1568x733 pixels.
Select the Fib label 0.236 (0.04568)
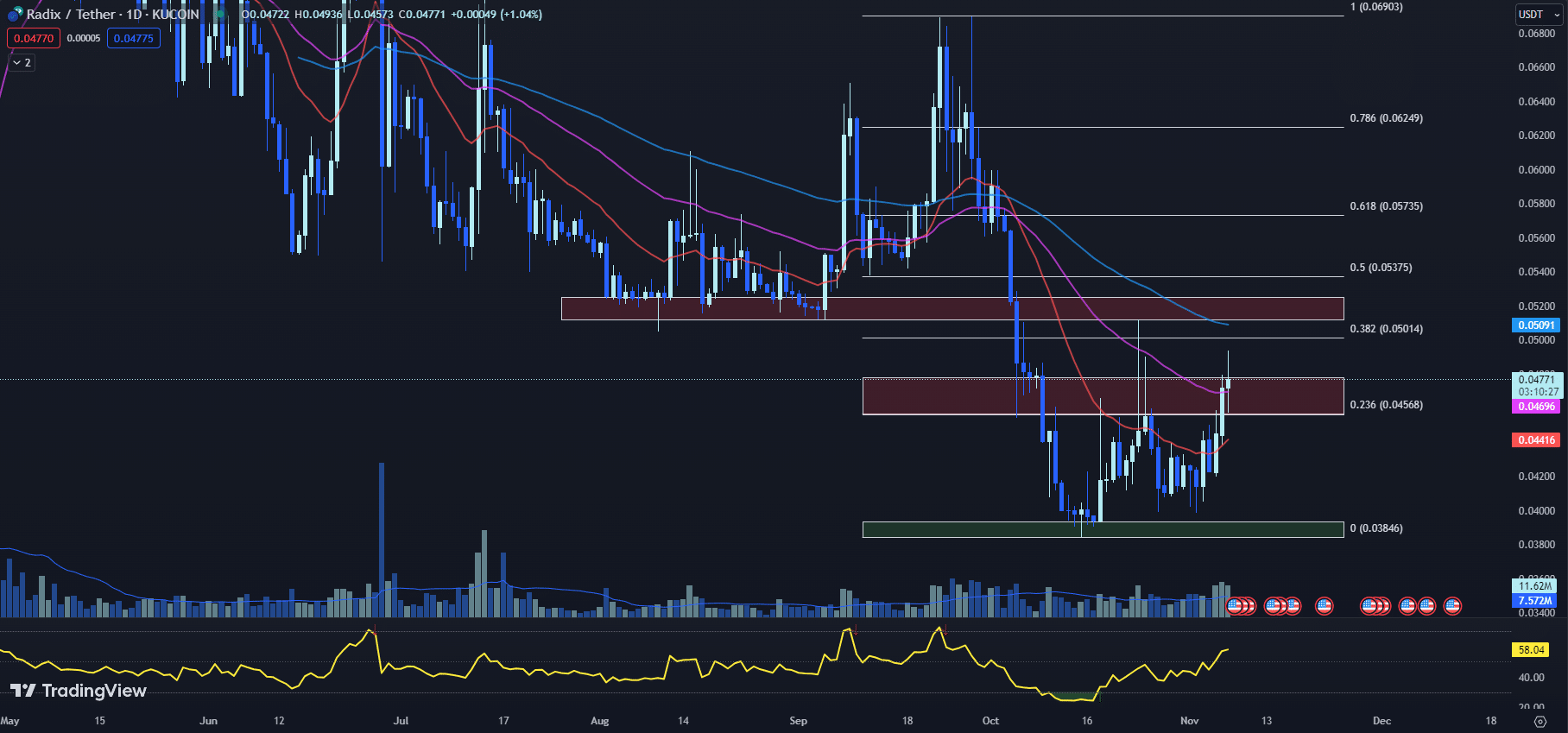pos(1387,405)
